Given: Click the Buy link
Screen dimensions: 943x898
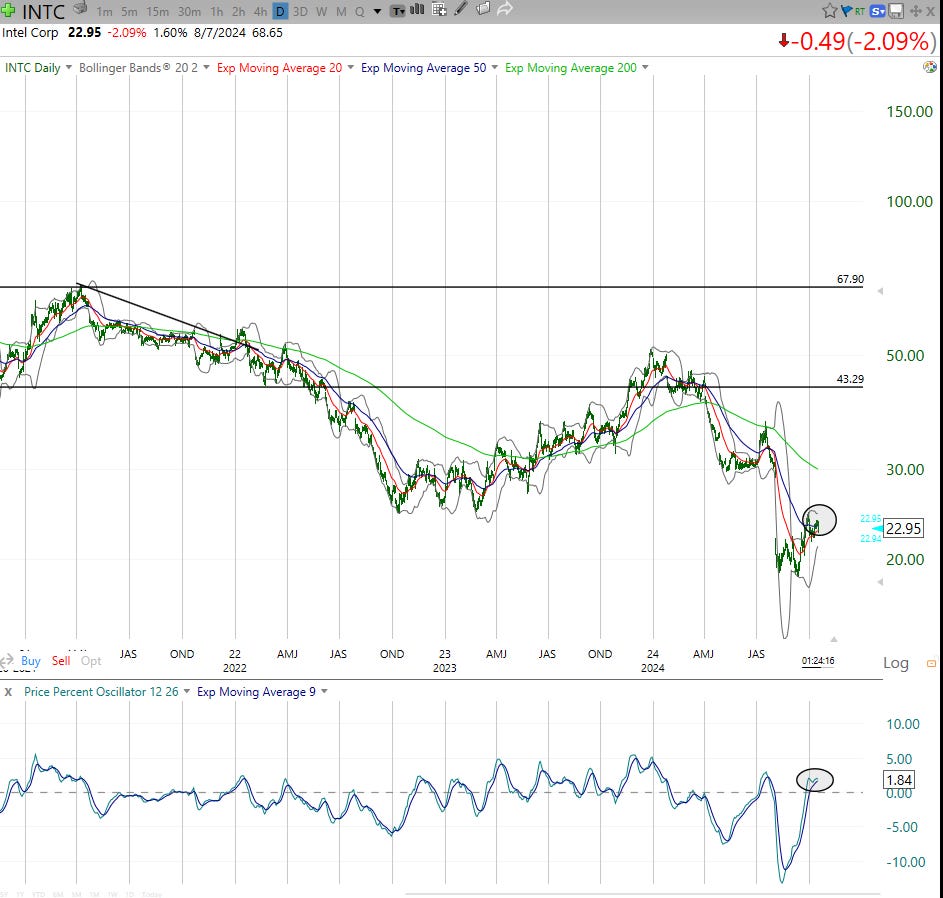Looking at the screenshot, I should coord(31,660).
